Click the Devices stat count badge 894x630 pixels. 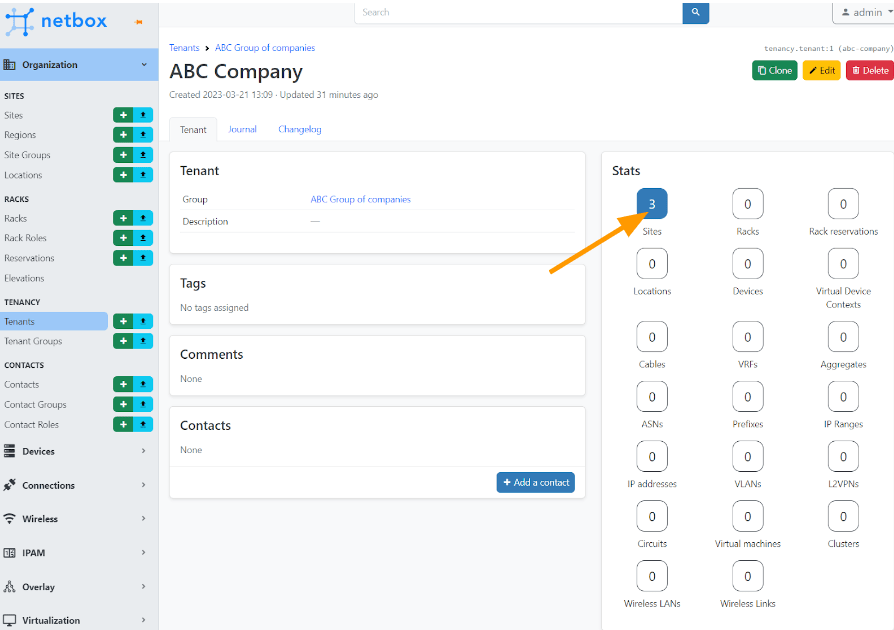pyautogui.click(x=747, y=263)
